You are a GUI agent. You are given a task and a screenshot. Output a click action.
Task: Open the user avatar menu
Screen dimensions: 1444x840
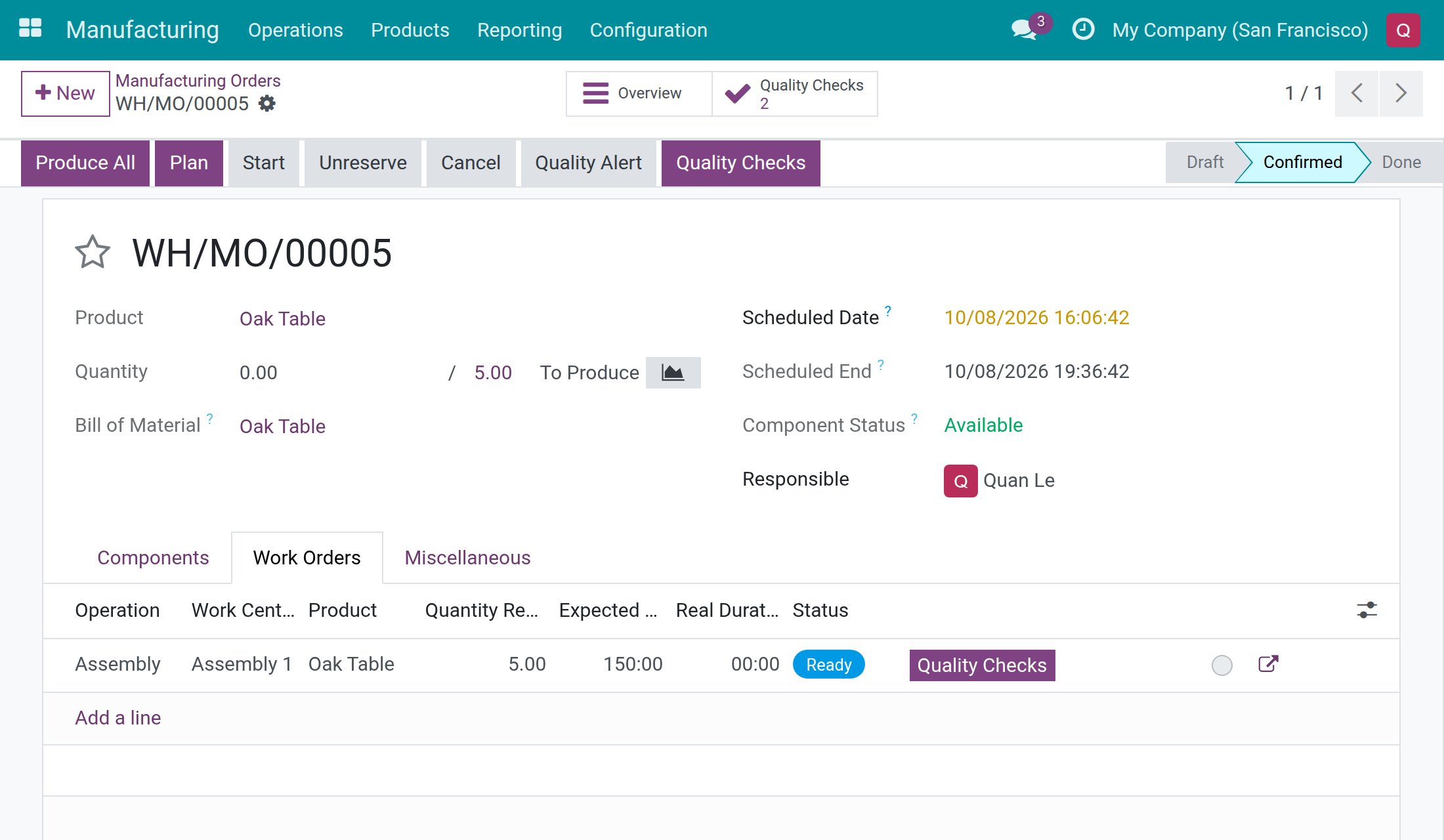(x=1403, y=30)
